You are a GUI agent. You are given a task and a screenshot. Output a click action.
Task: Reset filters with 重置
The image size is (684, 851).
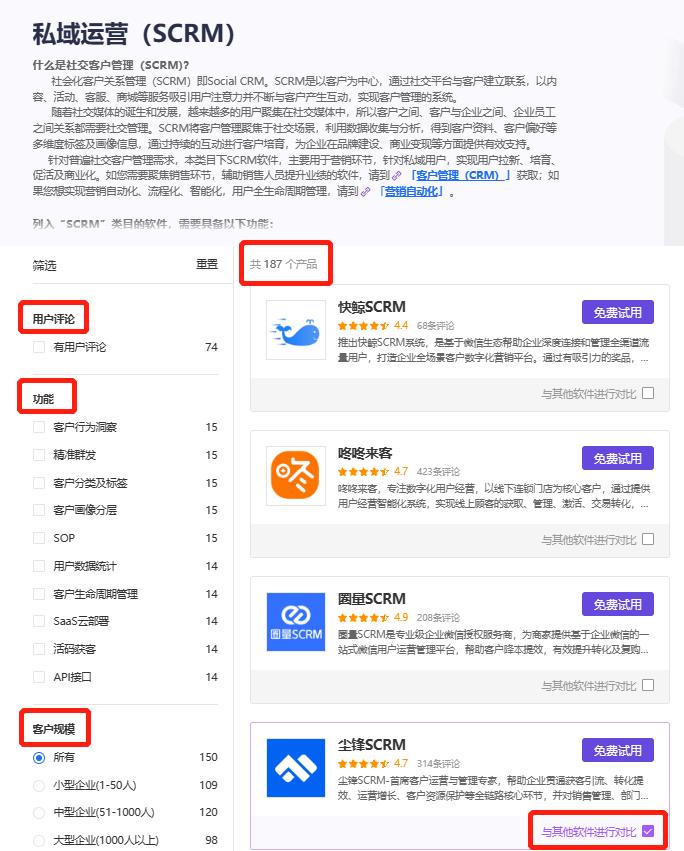(x=207, y=264)
